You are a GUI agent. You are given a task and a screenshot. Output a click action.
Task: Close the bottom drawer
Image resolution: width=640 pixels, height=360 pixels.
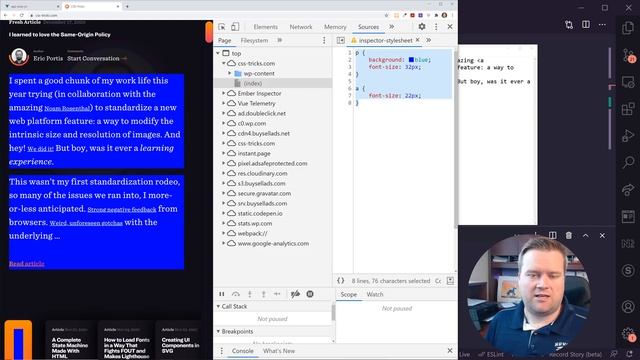pos(450,351)
